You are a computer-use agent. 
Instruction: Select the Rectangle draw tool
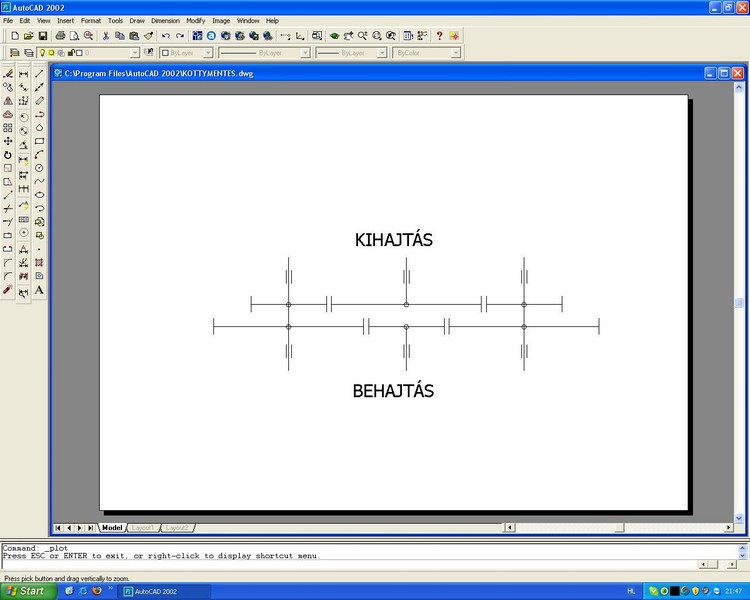pyautogui.click(x=39, y=141)
